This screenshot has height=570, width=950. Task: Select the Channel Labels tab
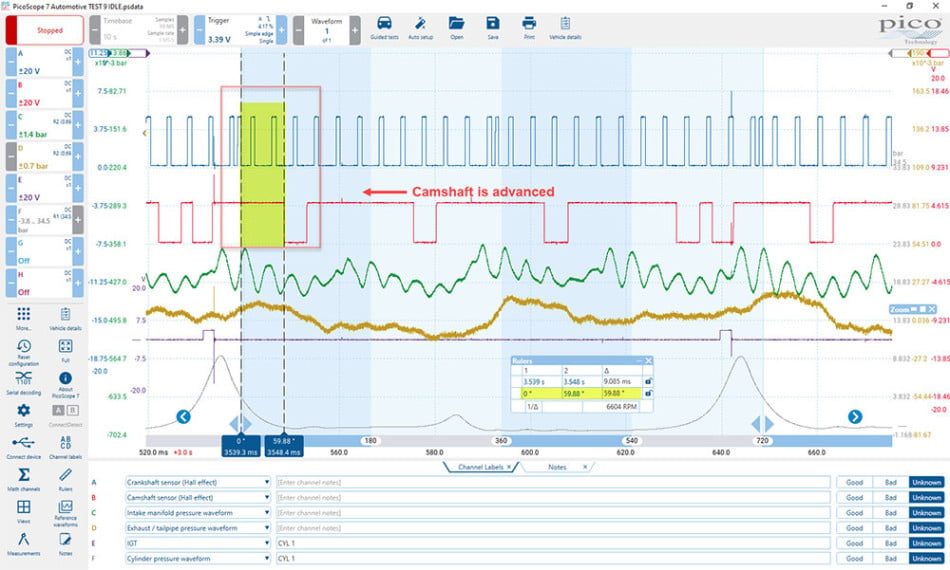(480, 467)
